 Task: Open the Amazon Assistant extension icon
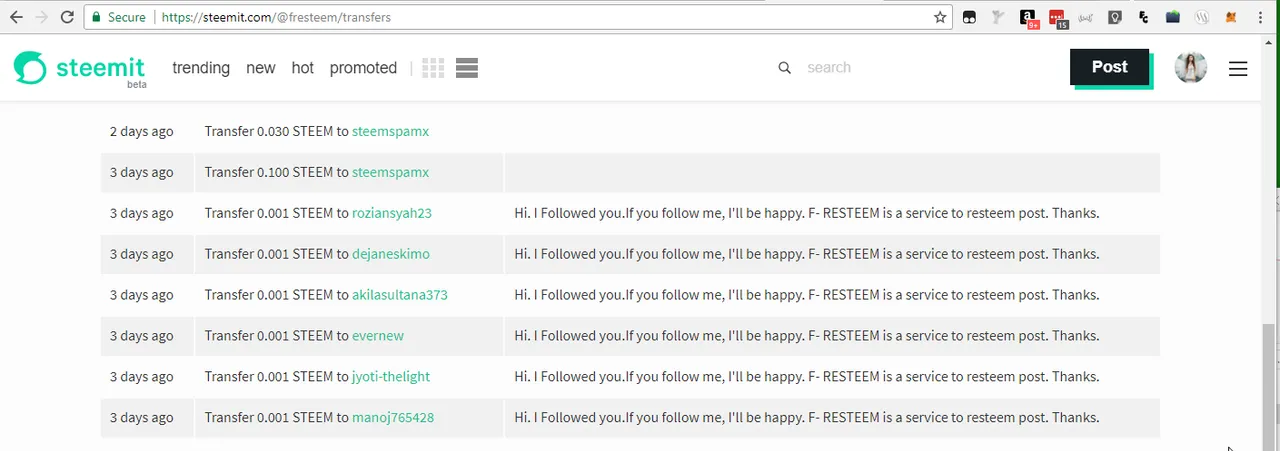click(x=1028, y=18)
